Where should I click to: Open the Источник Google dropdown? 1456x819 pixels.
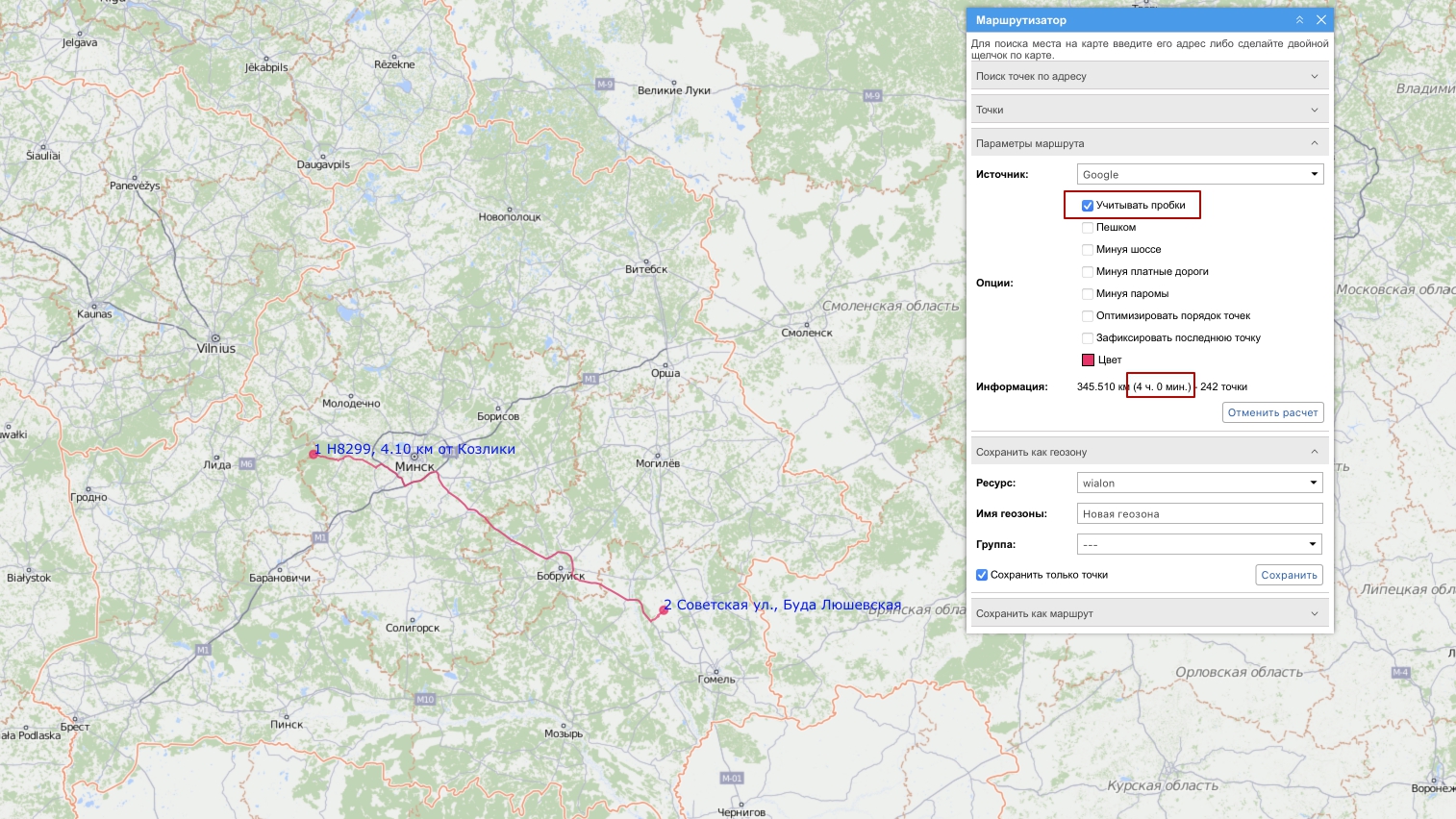click(1199, 174)
